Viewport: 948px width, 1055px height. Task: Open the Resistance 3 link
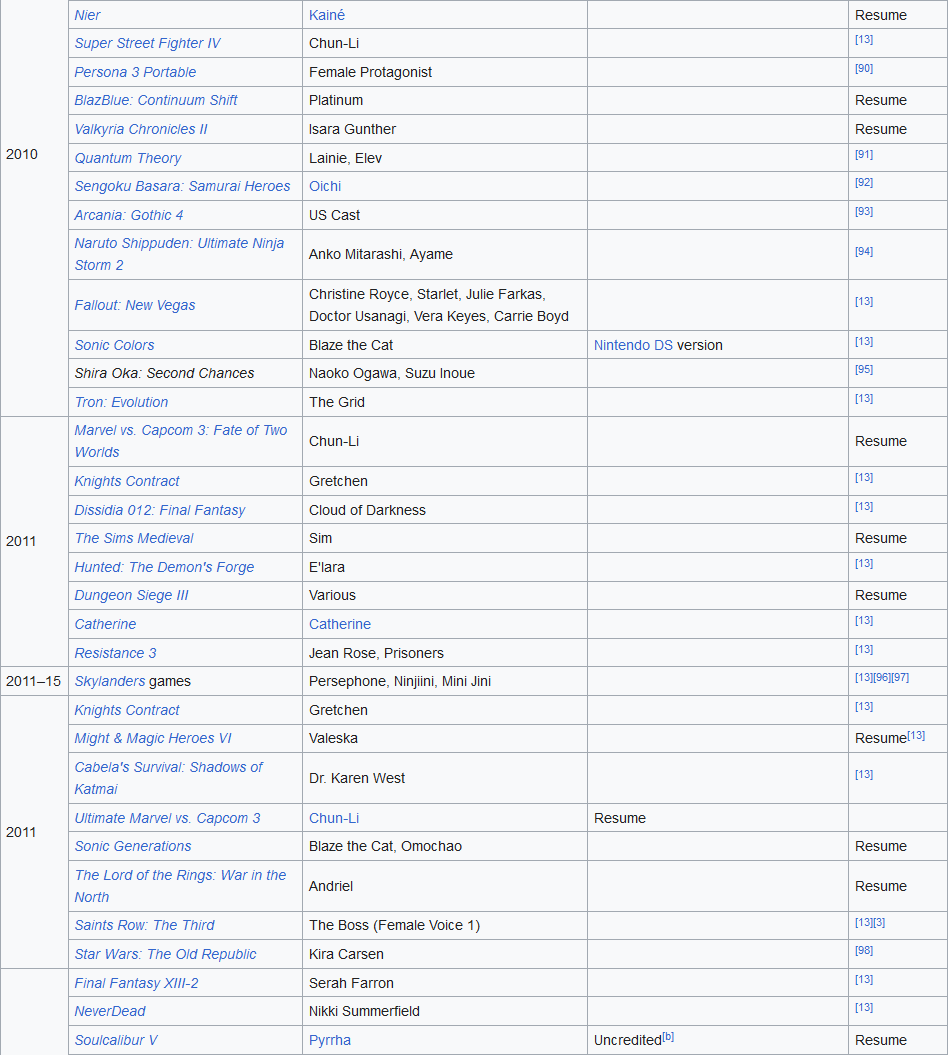pyautogui.click(x=115, y=653)
